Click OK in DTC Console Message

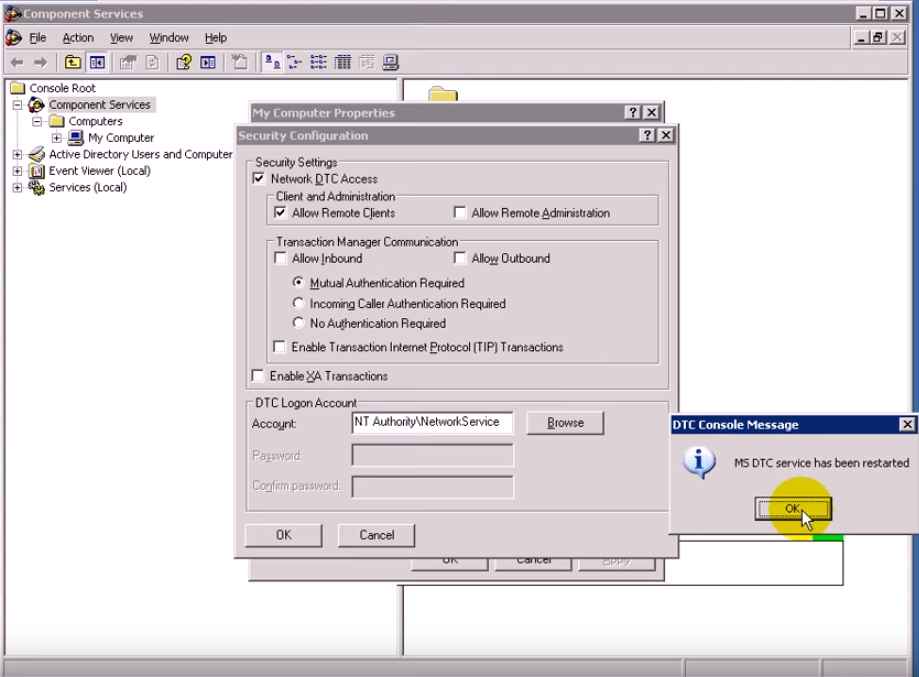tap(792, 509)
